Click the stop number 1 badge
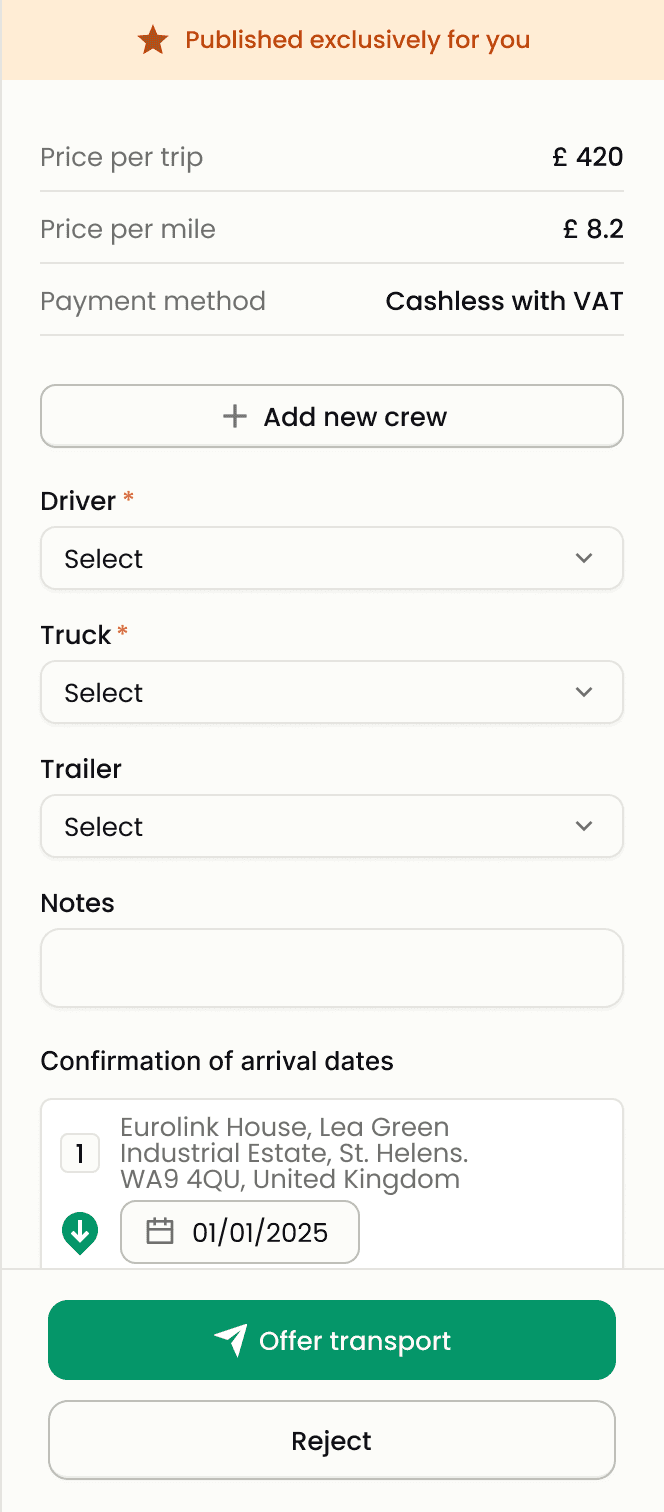The width and height of the screenshot is (664, 1512). (80, 1154)
